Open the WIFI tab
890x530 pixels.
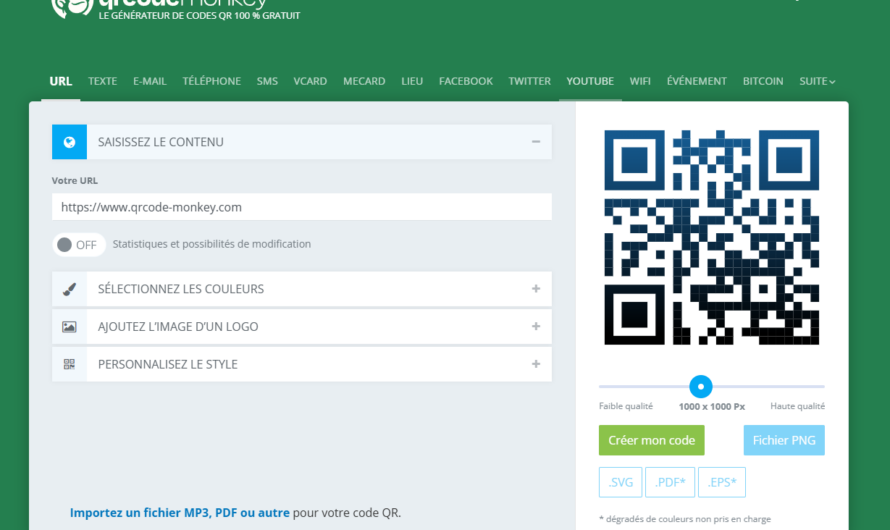coord(640,81)
